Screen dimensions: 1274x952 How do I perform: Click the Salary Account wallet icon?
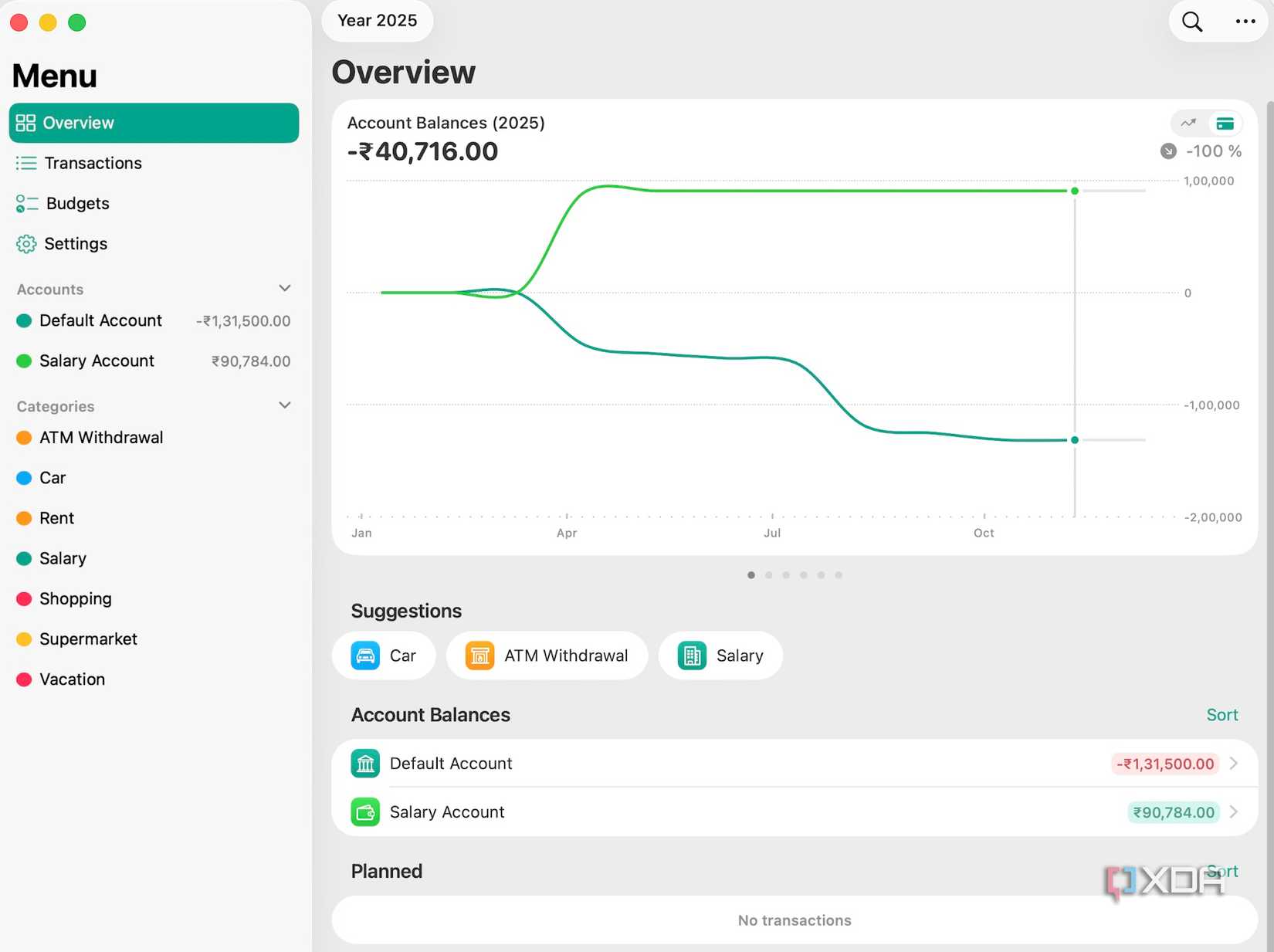point(365,812)
